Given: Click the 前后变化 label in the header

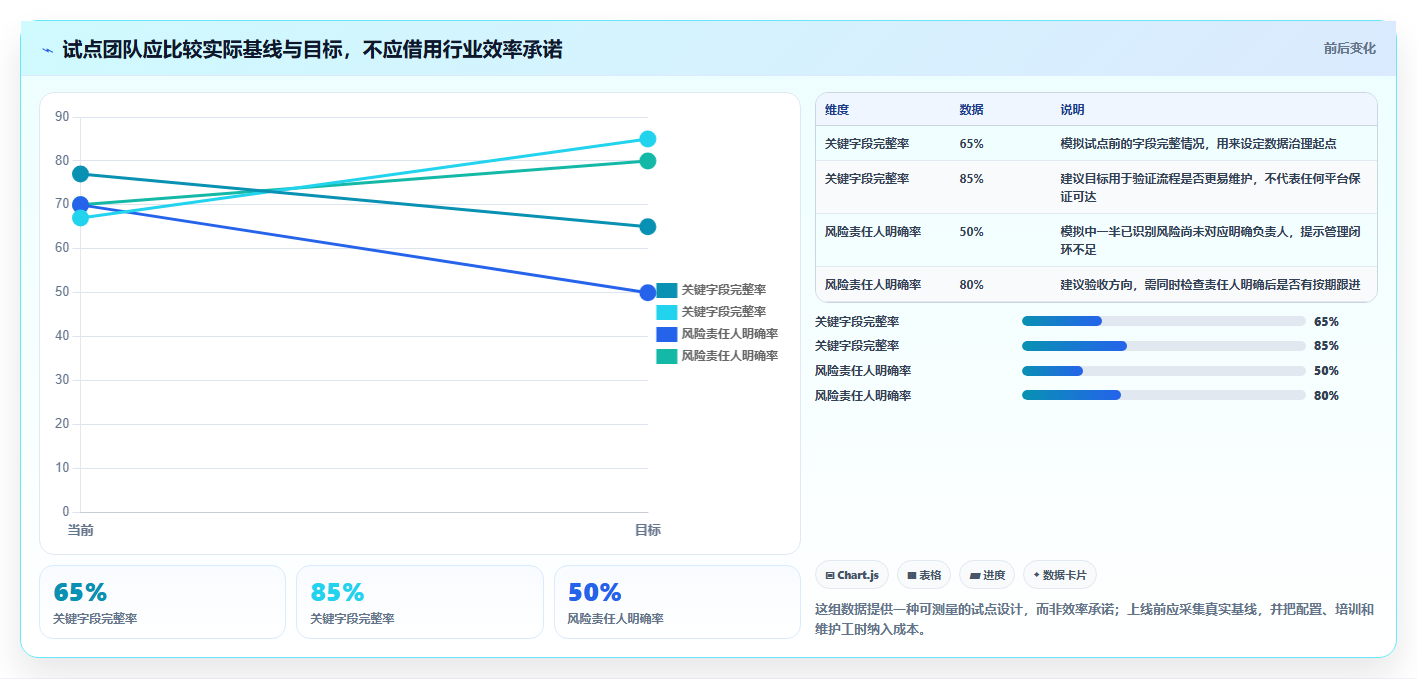Looking at the screenshot, I should click(x=1349, y=48).
